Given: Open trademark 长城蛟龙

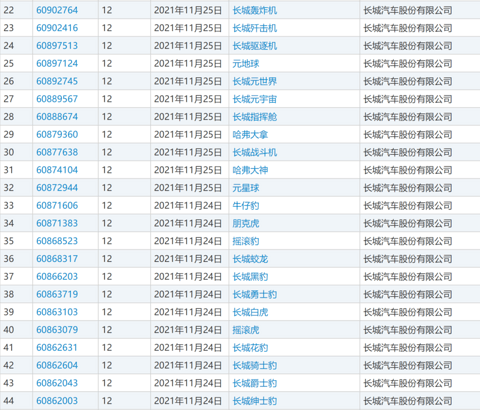Looking at the screenshot, I should pos(250,259).
